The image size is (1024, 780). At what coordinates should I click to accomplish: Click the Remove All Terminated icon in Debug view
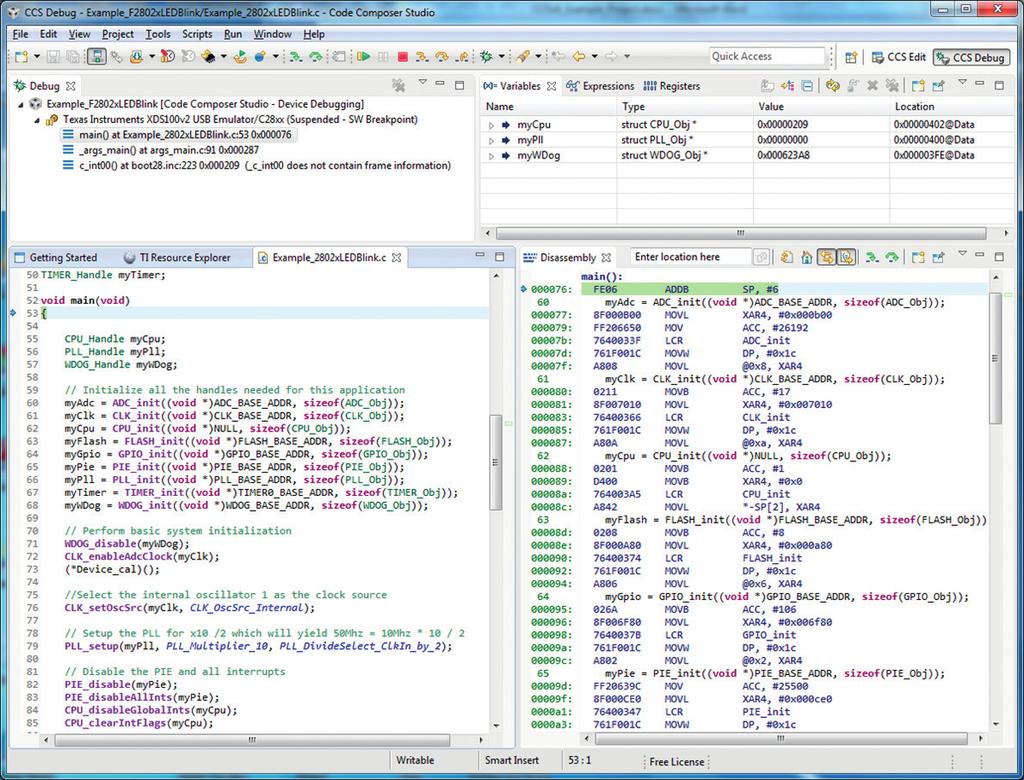(x=398, y=86)
